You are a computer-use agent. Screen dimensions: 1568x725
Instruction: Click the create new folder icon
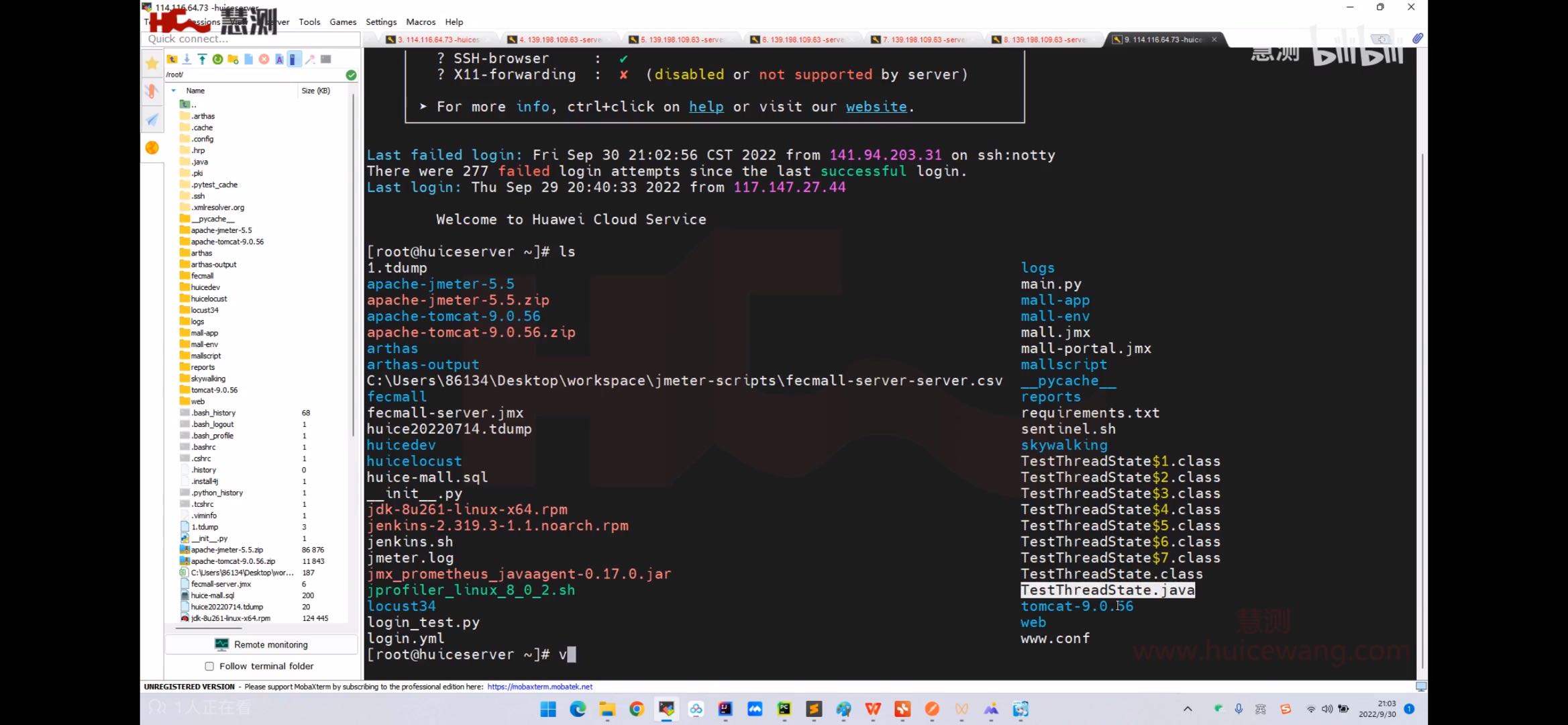[233, 59]
